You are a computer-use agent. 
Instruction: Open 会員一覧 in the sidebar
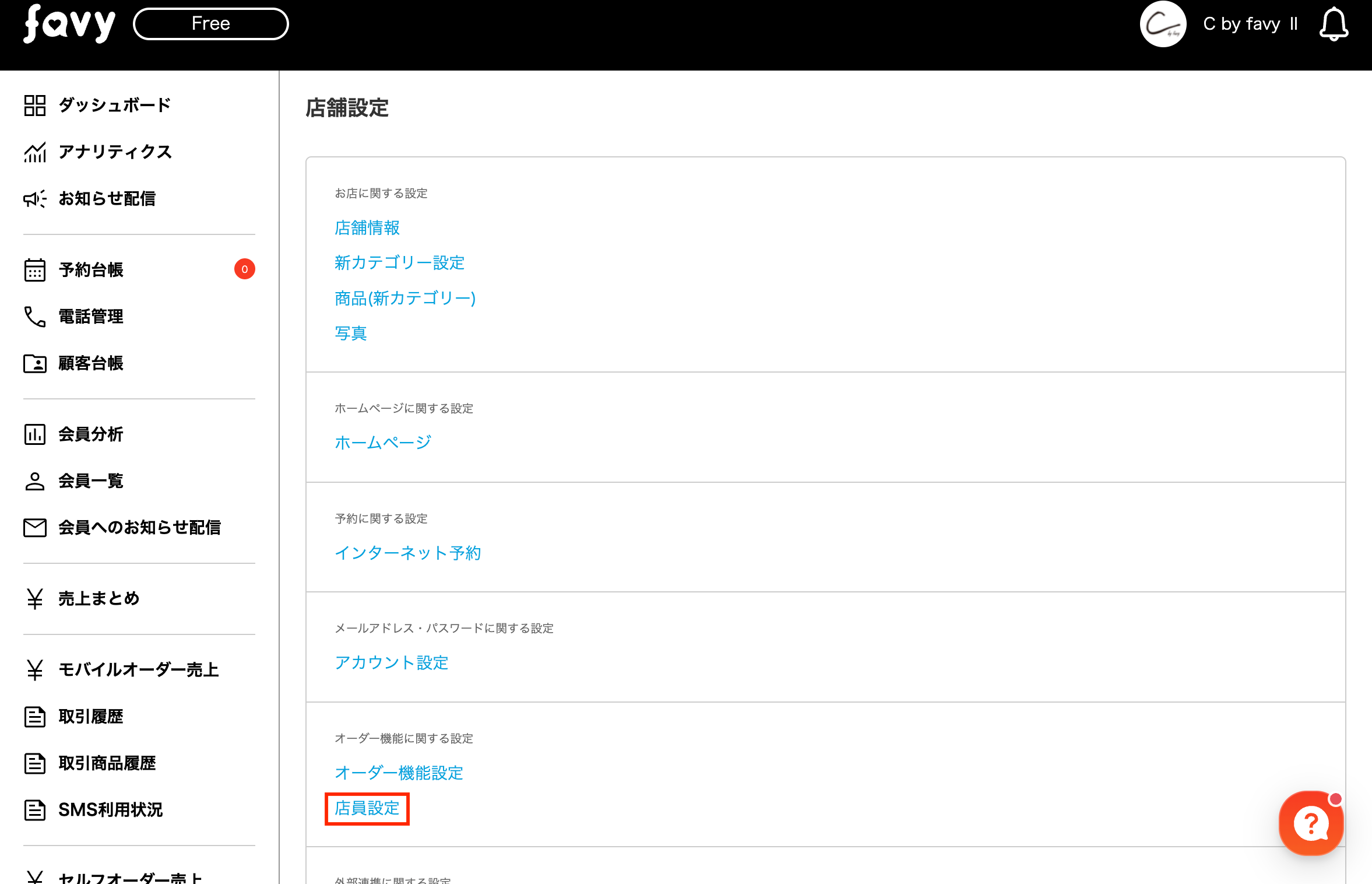(90, 481)
